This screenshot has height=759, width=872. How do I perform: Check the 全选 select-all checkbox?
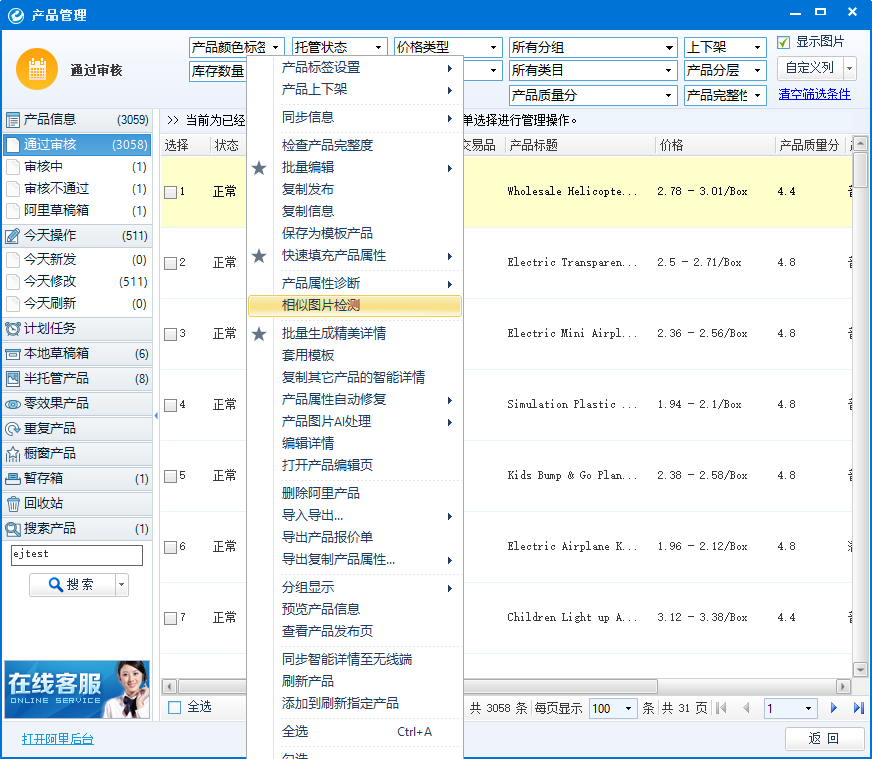pyautogui.click(x=175, y=708)
